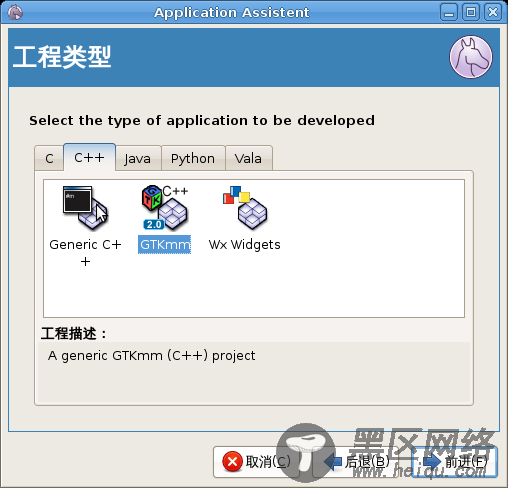The width and height of the screenshot is (508, 488).
Task: Click the 取消(C) cancel button
Action: pyautogui.click(x=256, y=462)
